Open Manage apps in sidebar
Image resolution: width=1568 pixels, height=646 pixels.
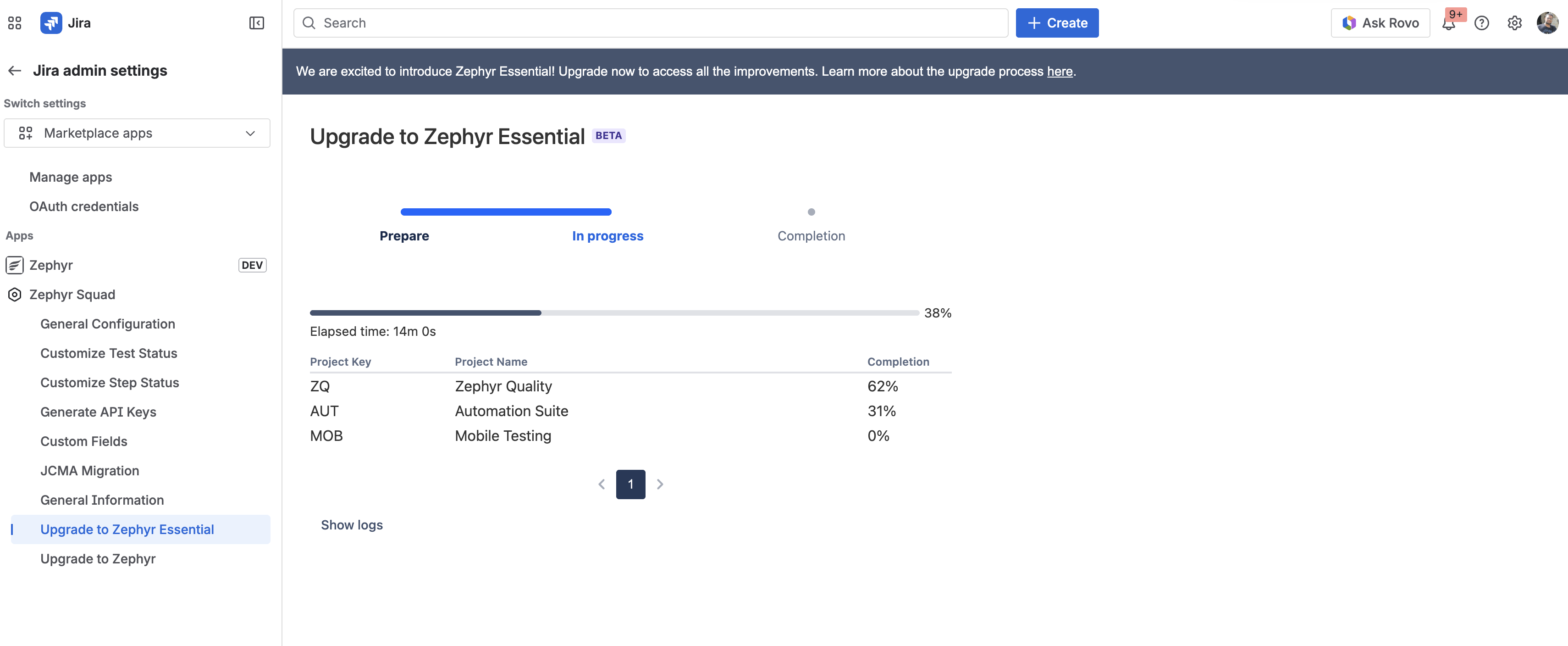click(x=71, y=177)
